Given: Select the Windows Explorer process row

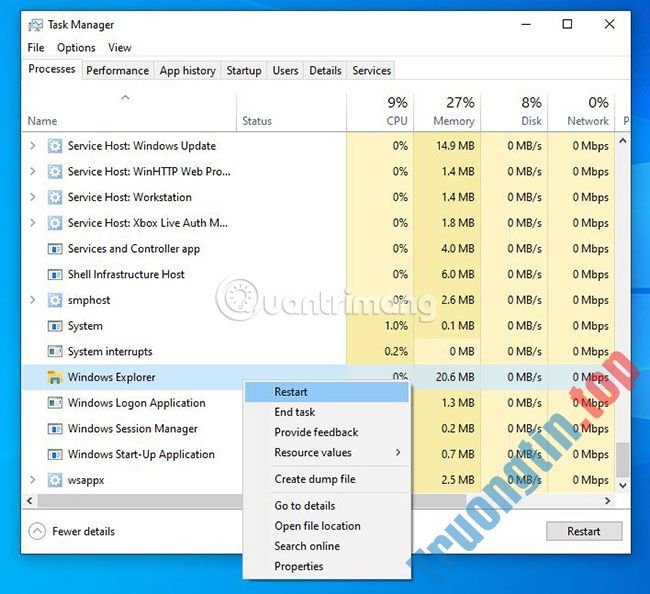Looking at the screenshot, I should point(318,377).
